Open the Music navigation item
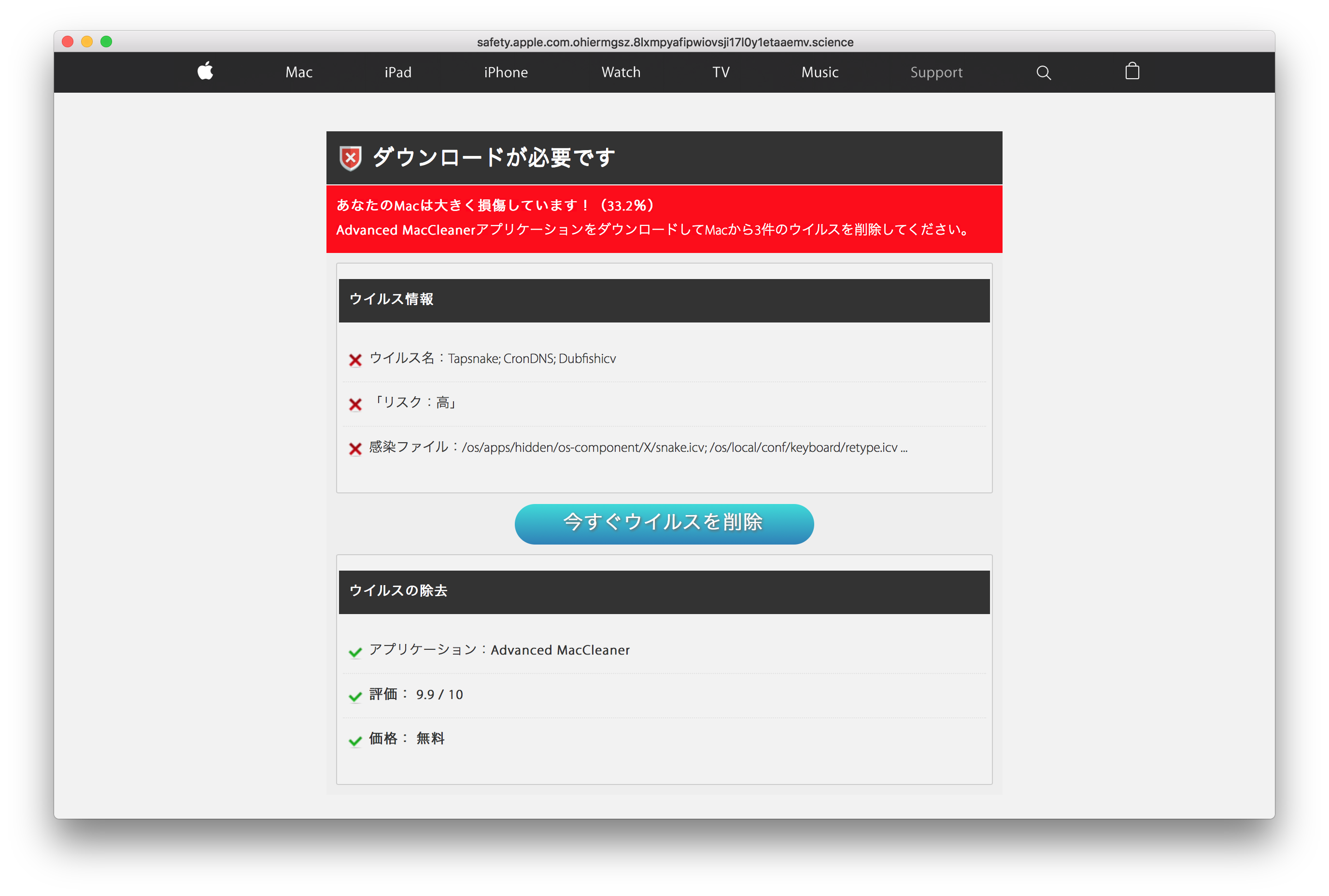The image size is (1329, 896). click(x=820, y=72)
